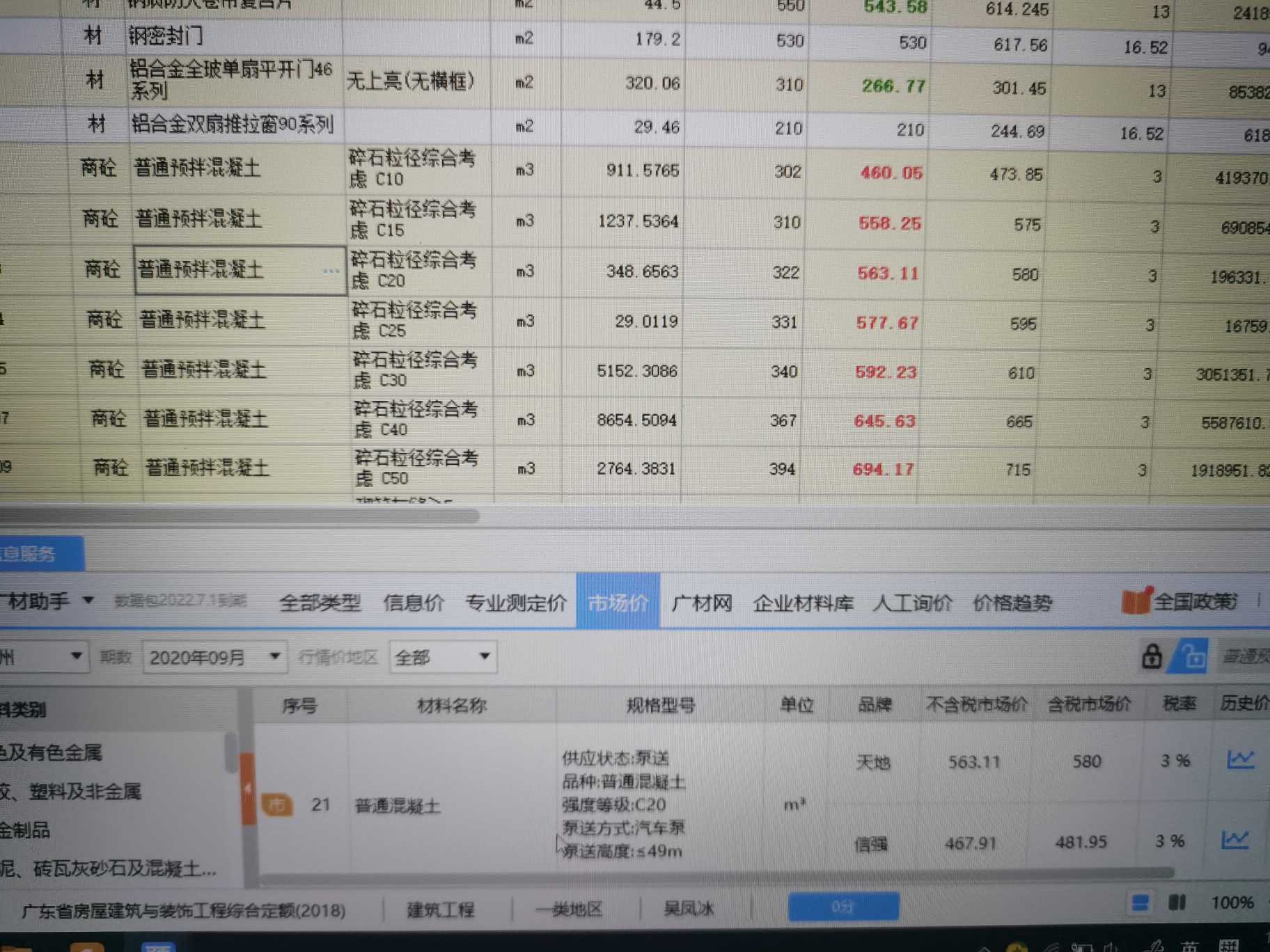Image resolution: width=1270 pixels, height=952 pixels.
Task: Click the 不含税市场价 column header
Action: [x=976, y=704]
